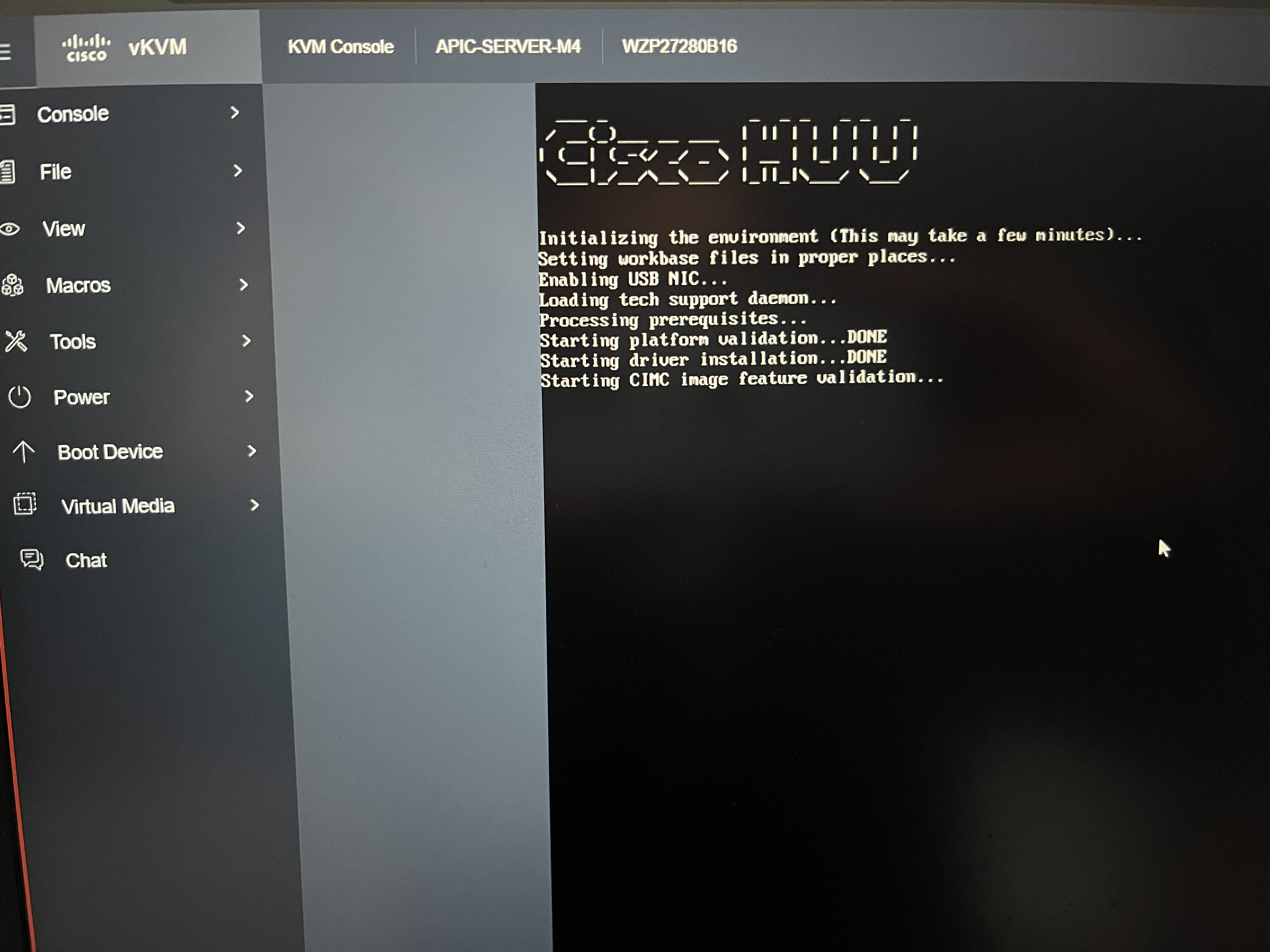Click the Tools wrench icon

[x=15, y=341]
